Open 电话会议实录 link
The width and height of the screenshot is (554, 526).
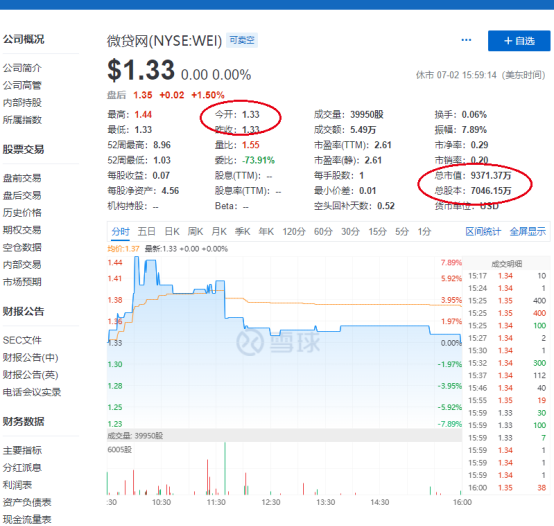[32, 392]
